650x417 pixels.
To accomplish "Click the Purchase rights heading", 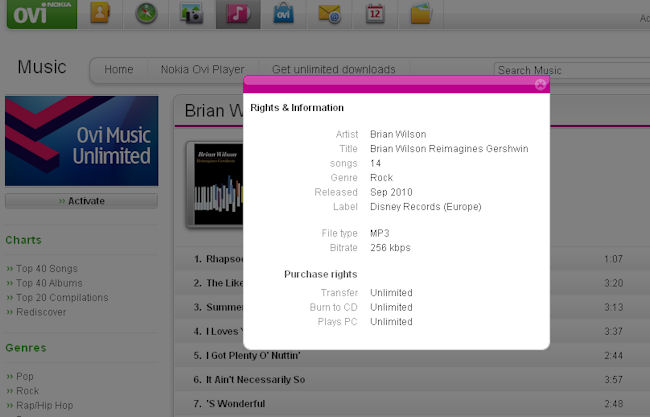I will pos(320,274).
